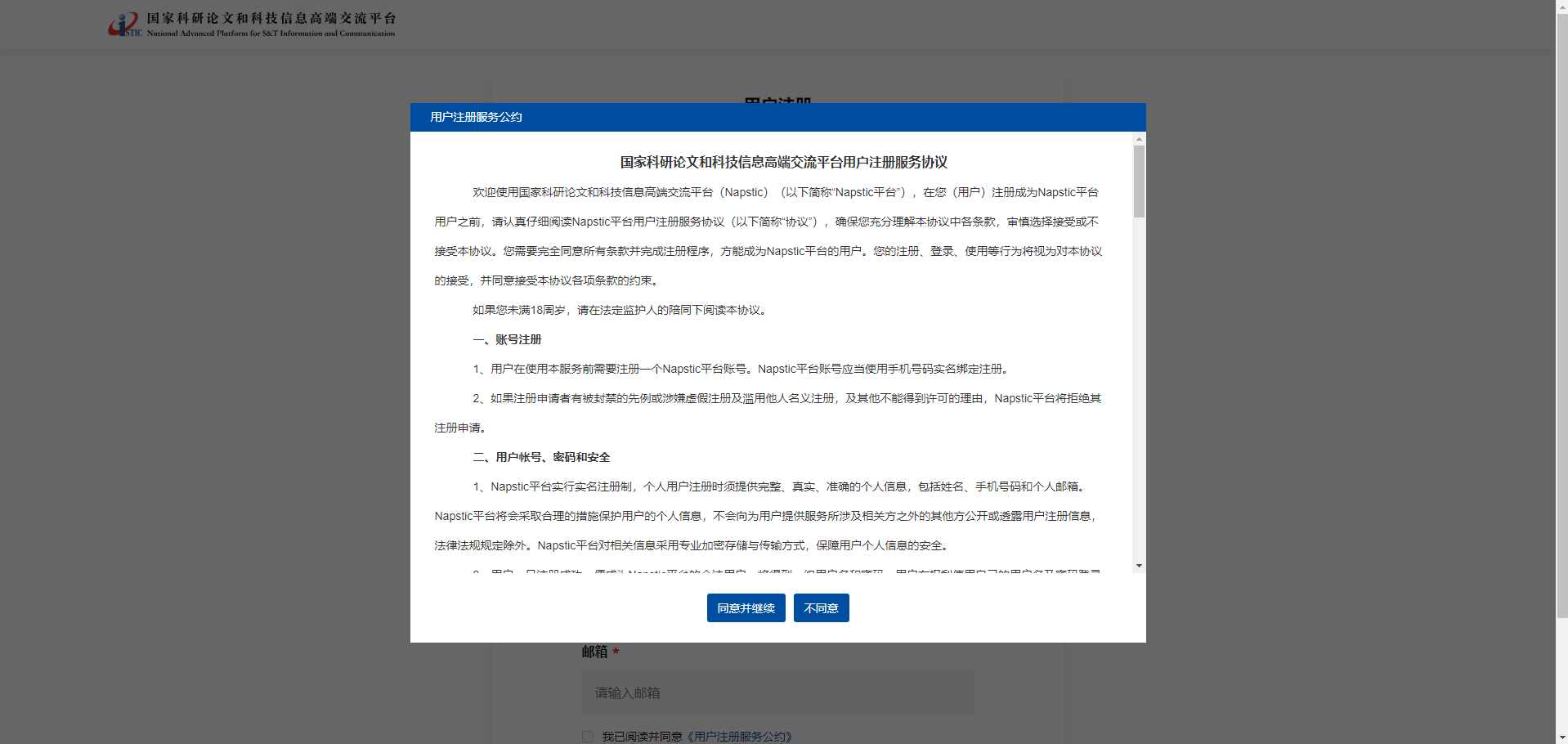Viewport: 1568px width, 744px height.
Task: Click the header title 国家科研论文和科技信息高端交流平台
Action: (x=271, y=18)
